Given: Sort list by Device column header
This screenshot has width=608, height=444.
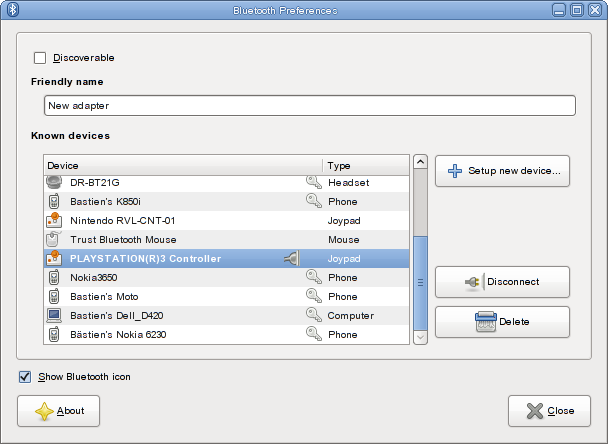Looking at the screenshot, I should (183, 166).
